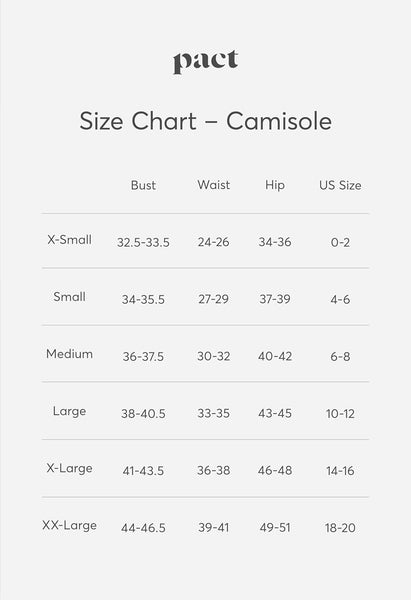Screen dimensions: 411x600
Task: Select the Size Chart – Camisole title
Action: [206, 121]
